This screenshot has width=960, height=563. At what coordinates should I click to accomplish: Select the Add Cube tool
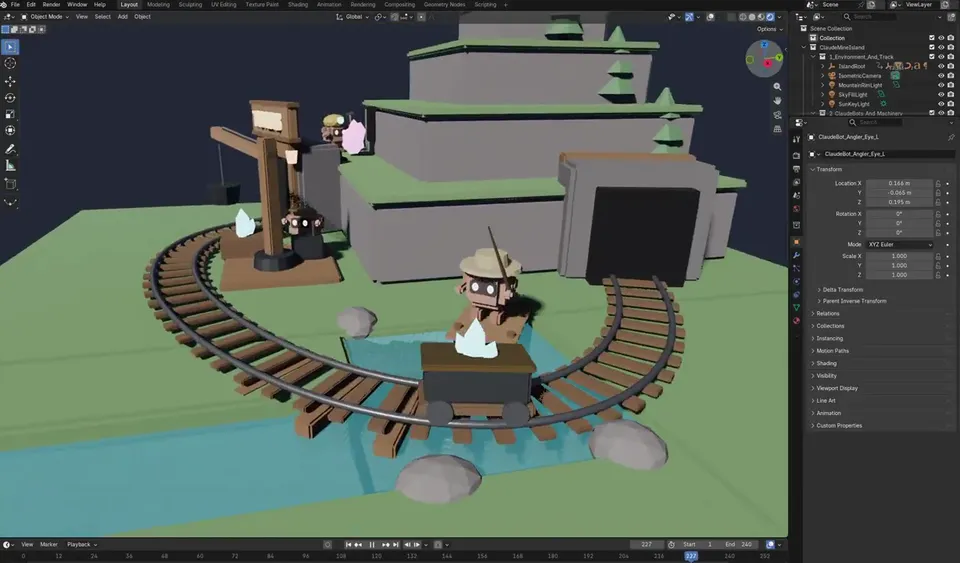tap(10, 184)
